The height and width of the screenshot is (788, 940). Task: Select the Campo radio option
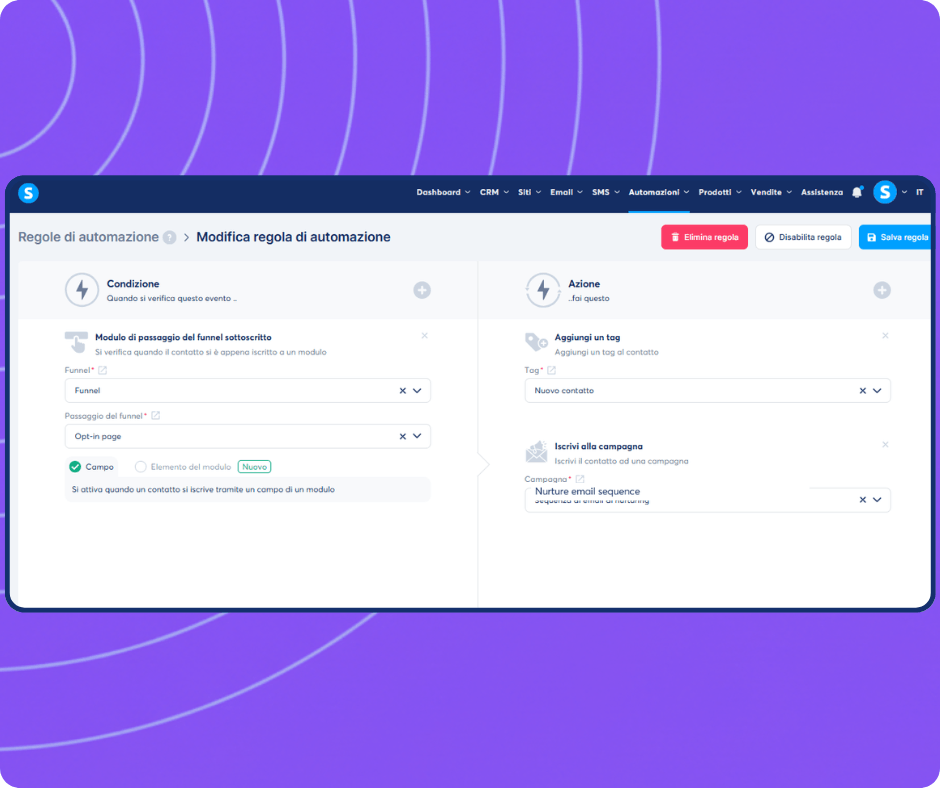(75, 467)
